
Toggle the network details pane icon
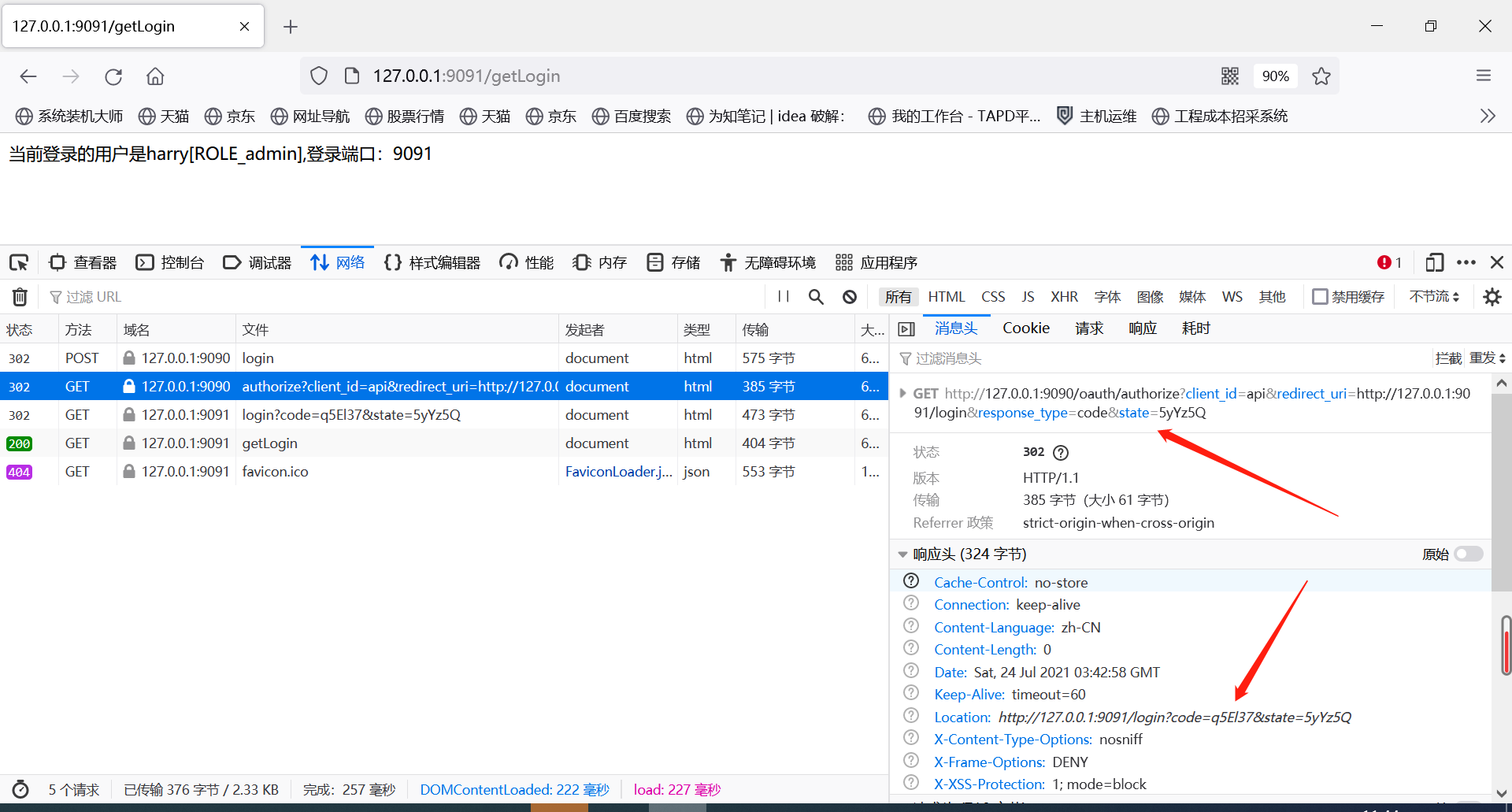pyautogui.click(x=906, y=329)
